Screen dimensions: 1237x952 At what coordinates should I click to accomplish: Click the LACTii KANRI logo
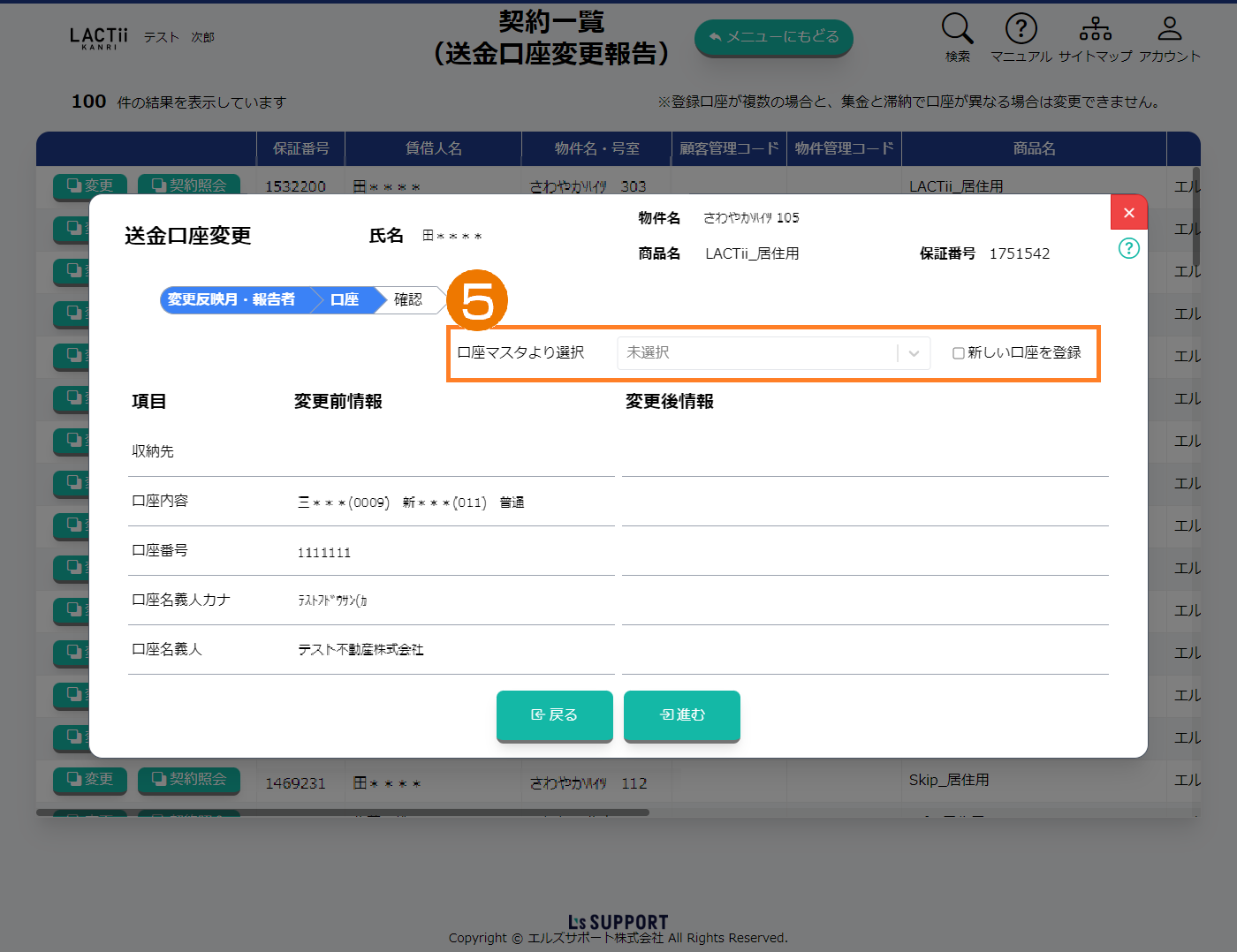coord(98,38)
